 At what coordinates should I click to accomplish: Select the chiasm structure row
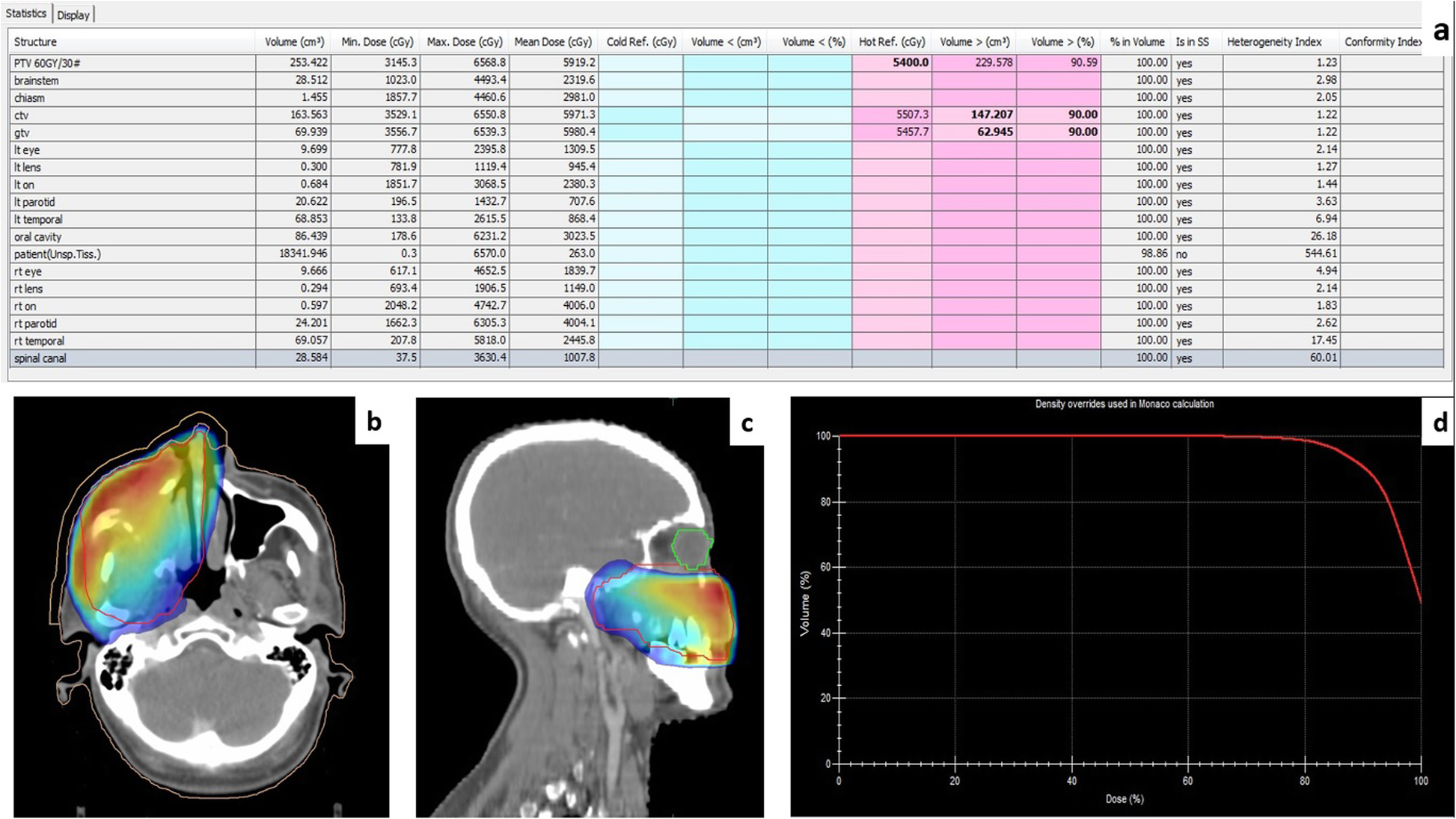point(727,97)
